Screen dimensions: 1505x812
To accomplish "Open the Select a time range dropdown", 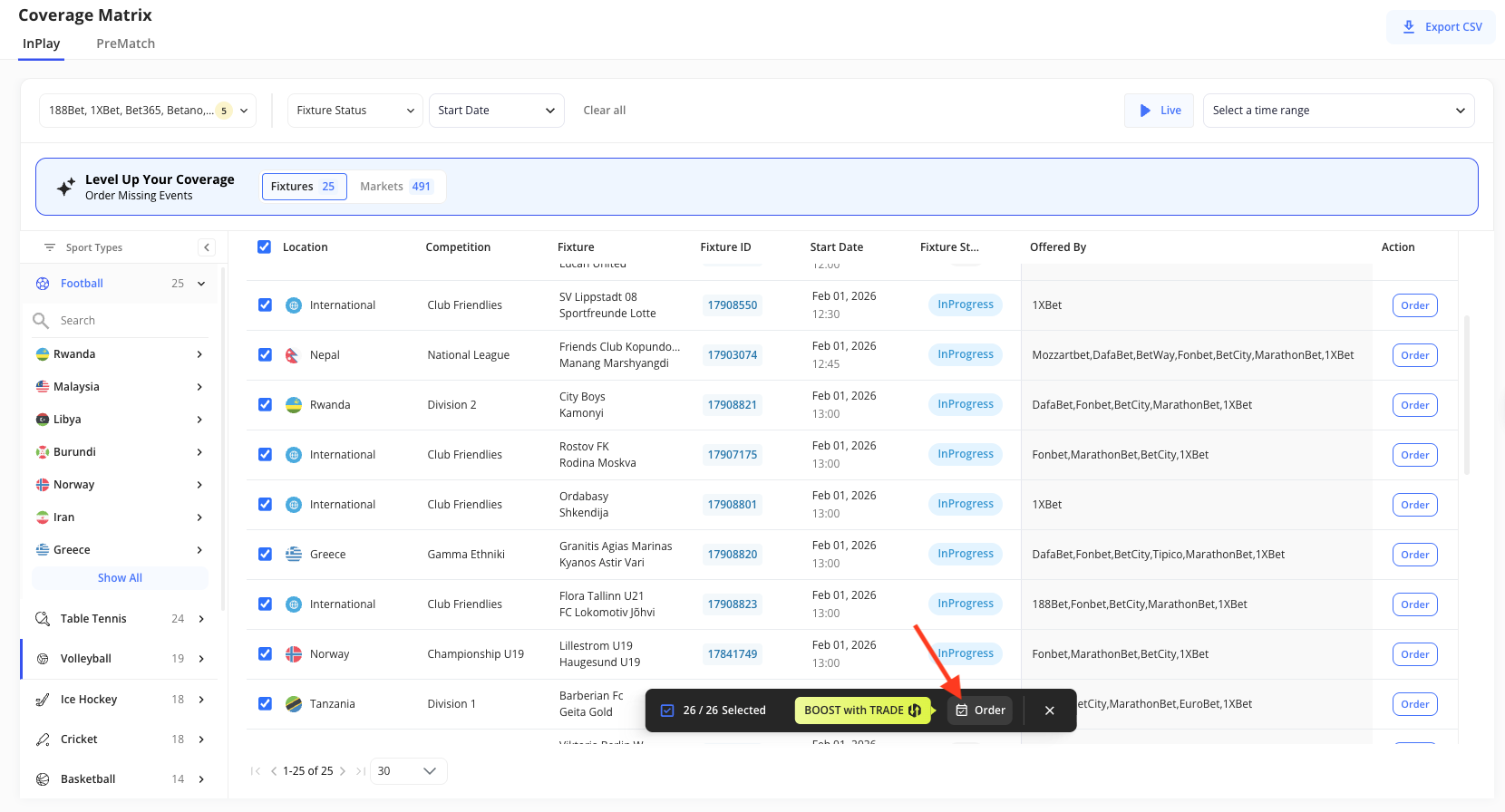I will point(1337,111).
